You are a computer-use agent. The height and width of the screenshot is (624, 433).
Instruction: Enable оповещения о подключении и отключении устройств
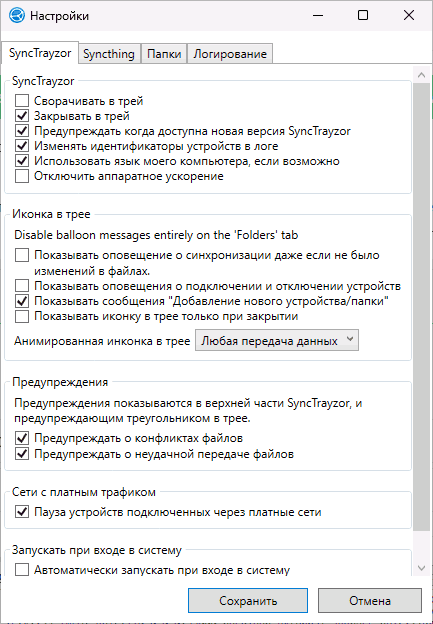22,286
